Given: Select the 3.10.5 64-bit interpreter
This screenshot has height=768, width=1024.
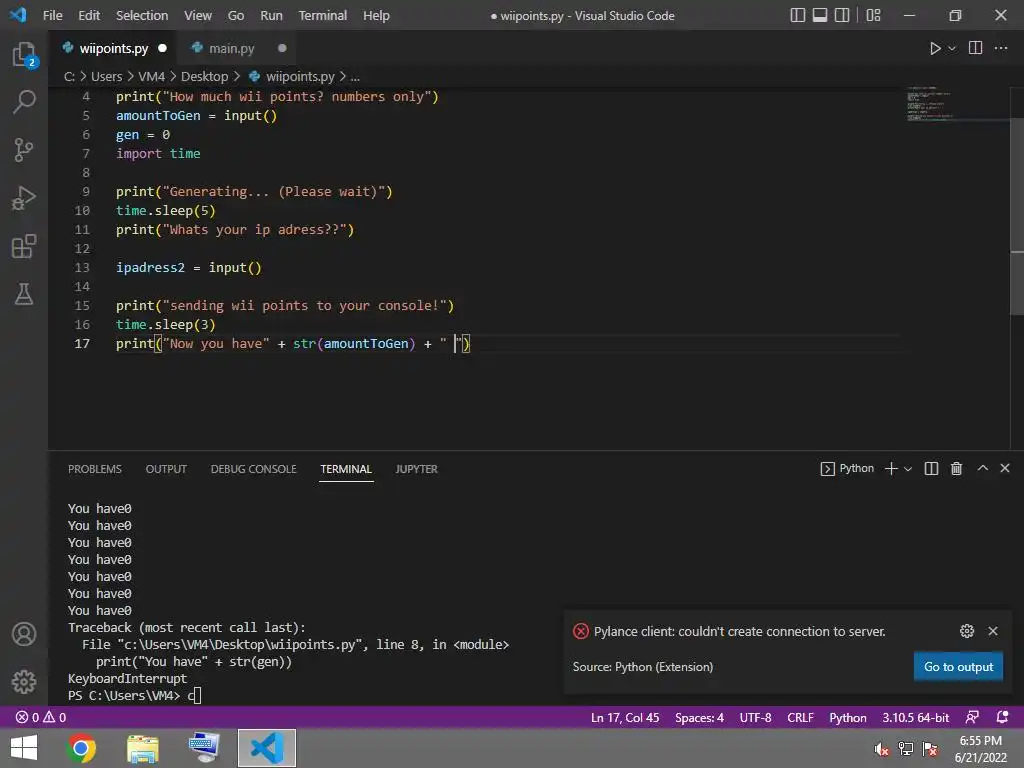Looking at the screenshot, I should tap(916, 718).
